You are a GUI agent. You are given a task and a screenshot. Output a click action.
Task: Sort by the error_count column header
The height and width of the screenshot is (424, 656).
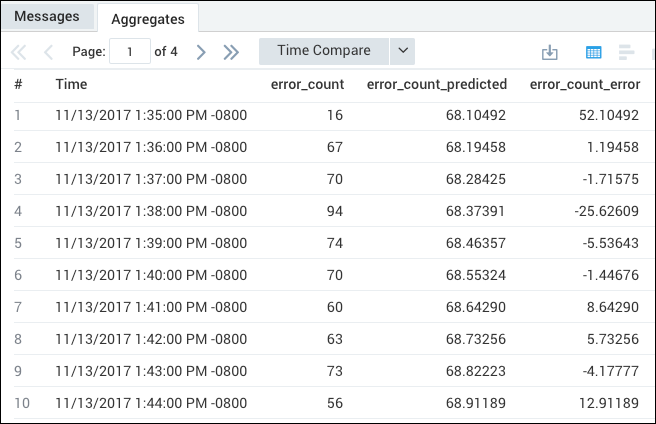[x=307, y=84]
